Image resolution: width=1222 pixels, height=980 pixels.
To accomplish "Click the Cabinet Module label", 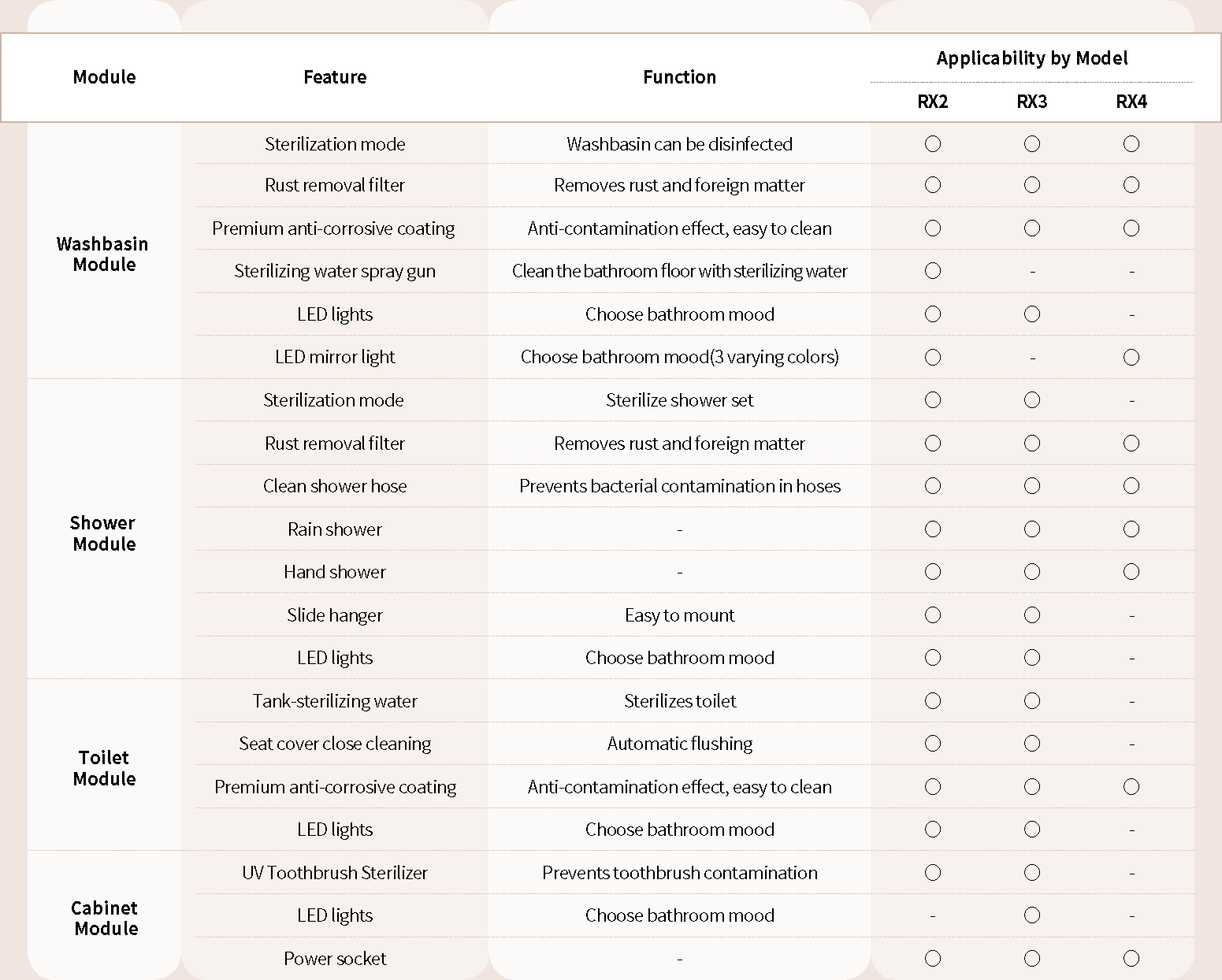I will [x=105, y=919].
